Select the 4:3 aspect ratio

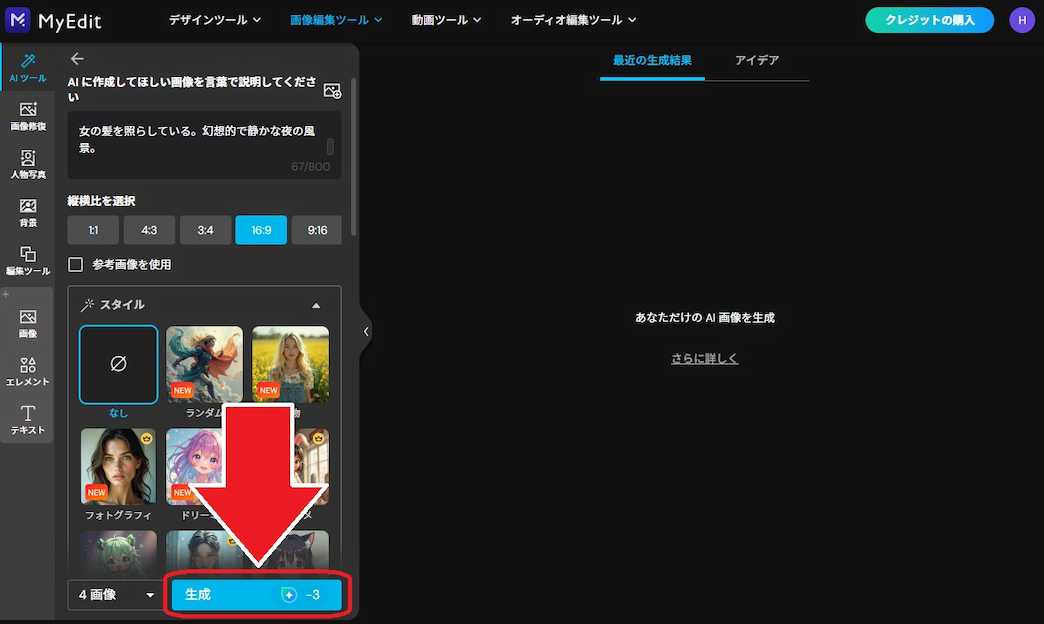coord(149,230)
